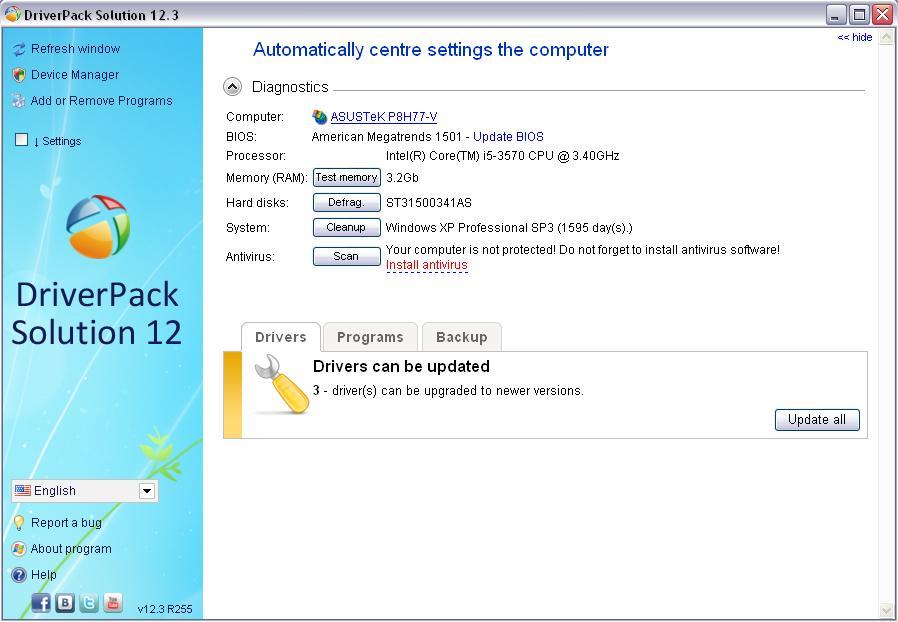Click the About program link
898x622 pixels.
point(71,549)
